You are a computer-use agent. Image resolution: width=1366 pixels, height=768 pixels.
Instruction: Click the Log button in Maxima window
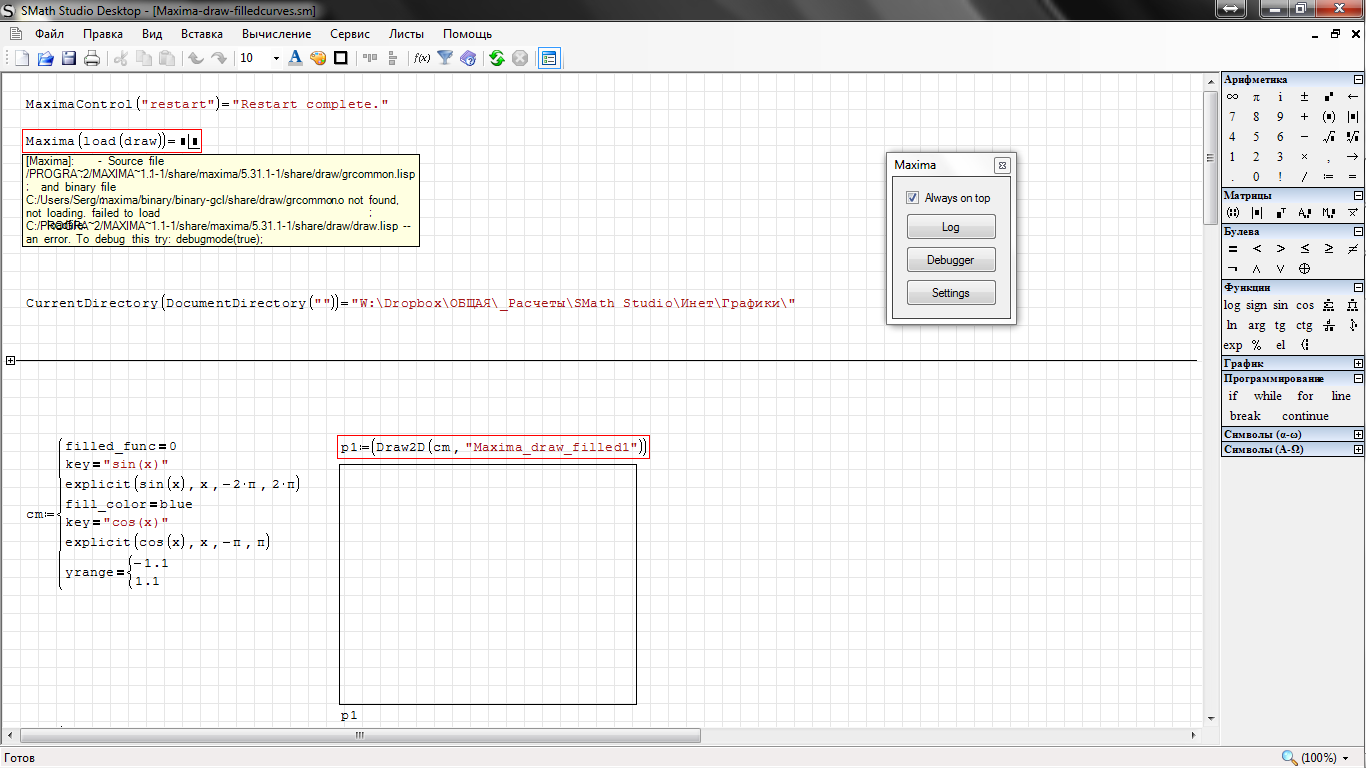pos(950,227)
